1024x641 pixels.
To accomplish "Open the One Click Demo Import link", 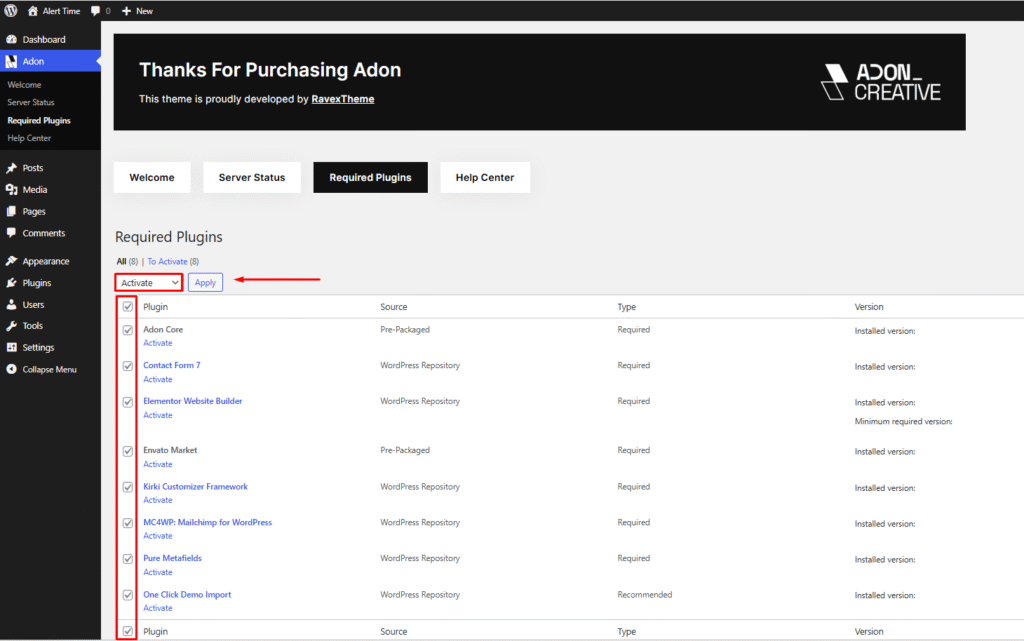I will (187, 595).
